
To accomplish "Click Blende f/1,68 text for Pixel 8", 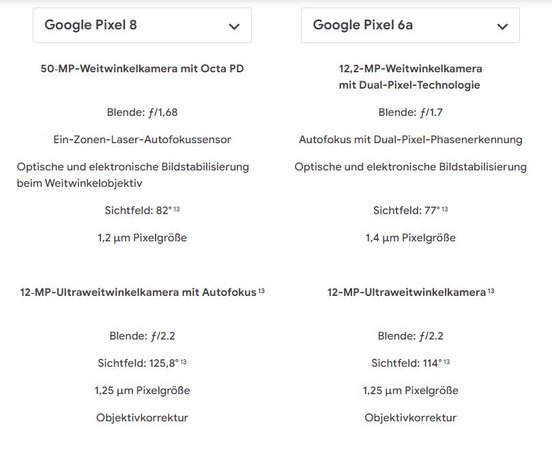I will point(142,112).
